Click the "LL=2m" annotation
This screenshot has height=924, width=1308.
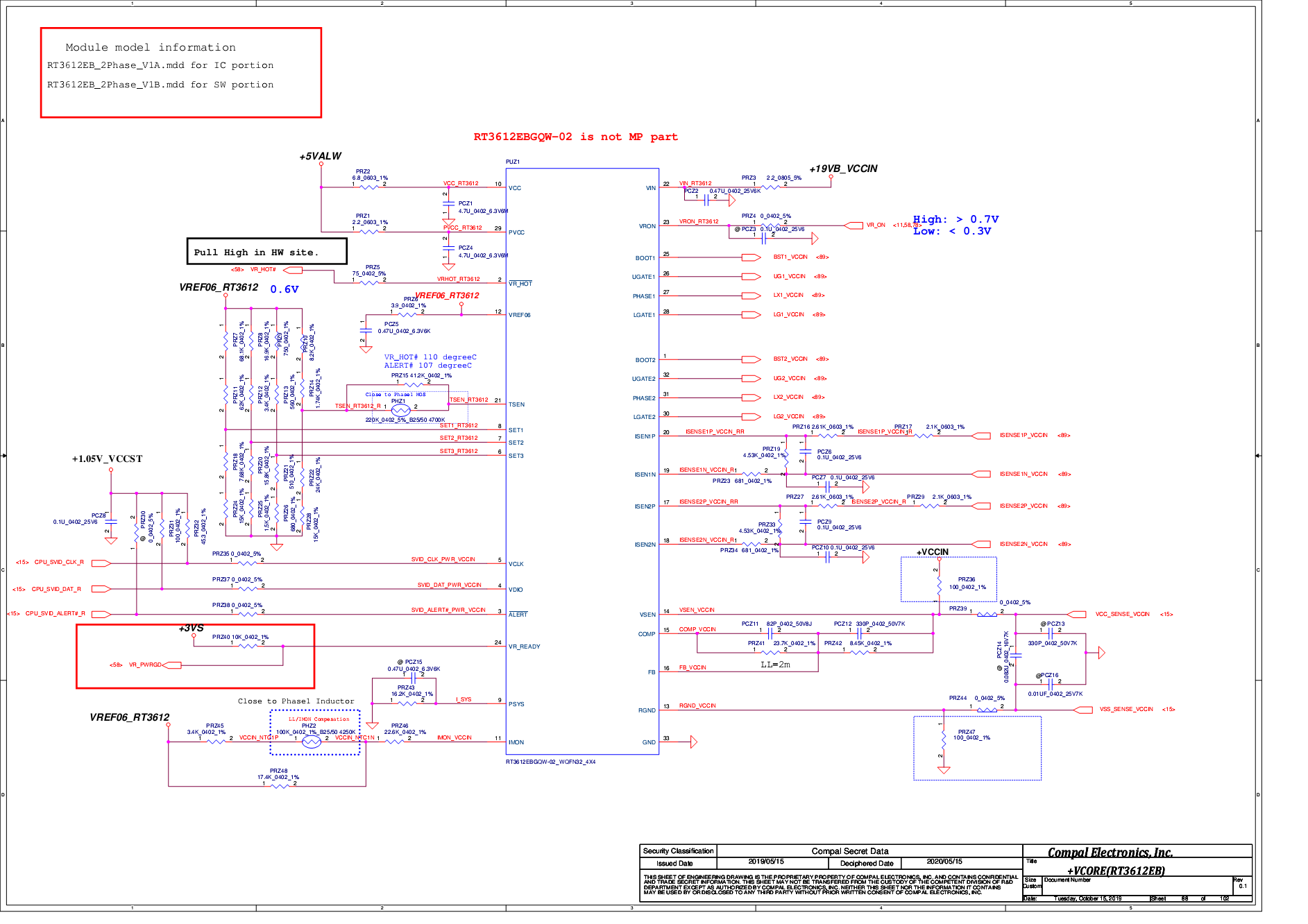click(x=775, y=665)
